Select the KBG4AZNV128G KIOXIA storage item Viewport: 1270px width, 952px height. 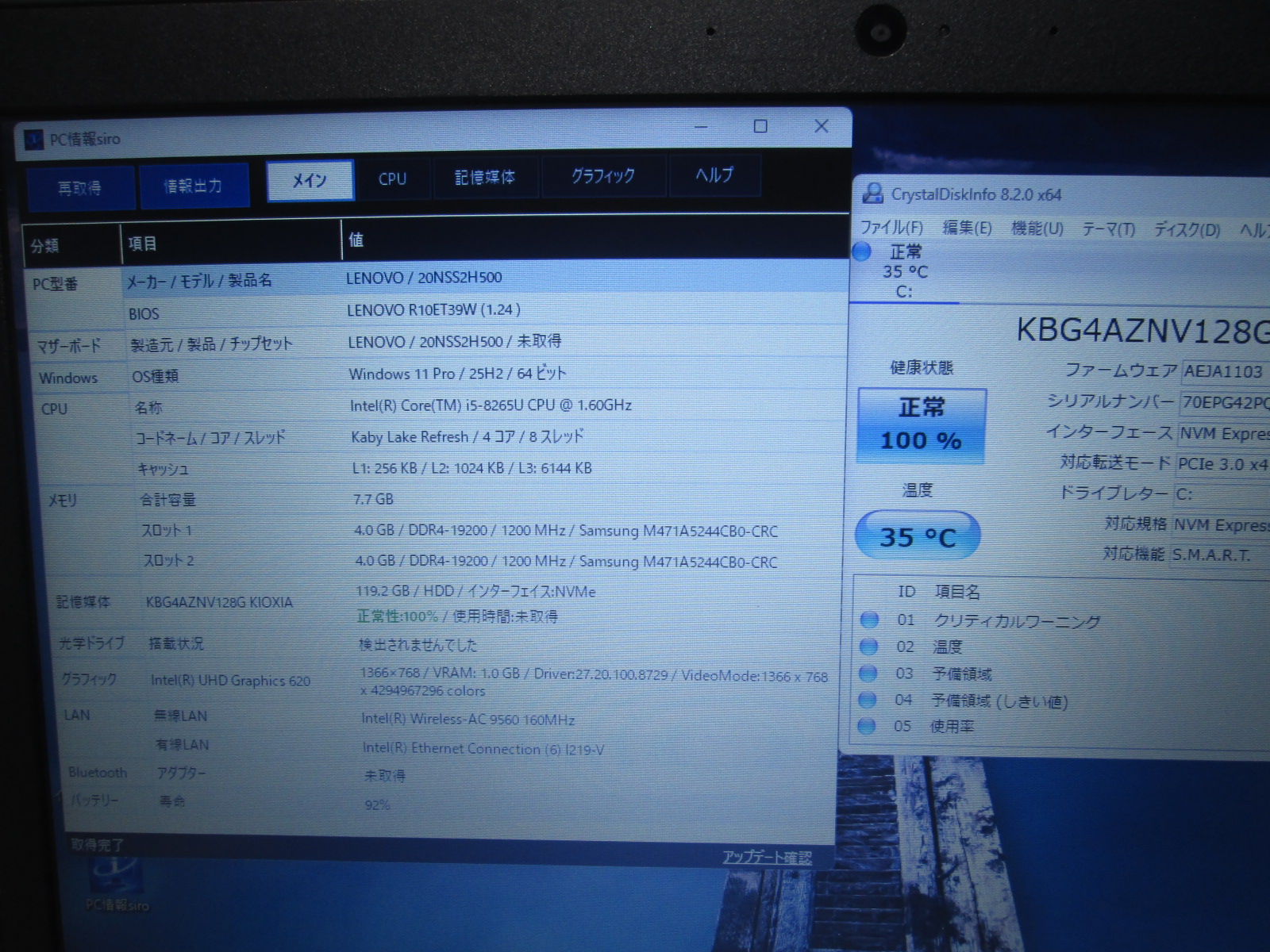219,602
